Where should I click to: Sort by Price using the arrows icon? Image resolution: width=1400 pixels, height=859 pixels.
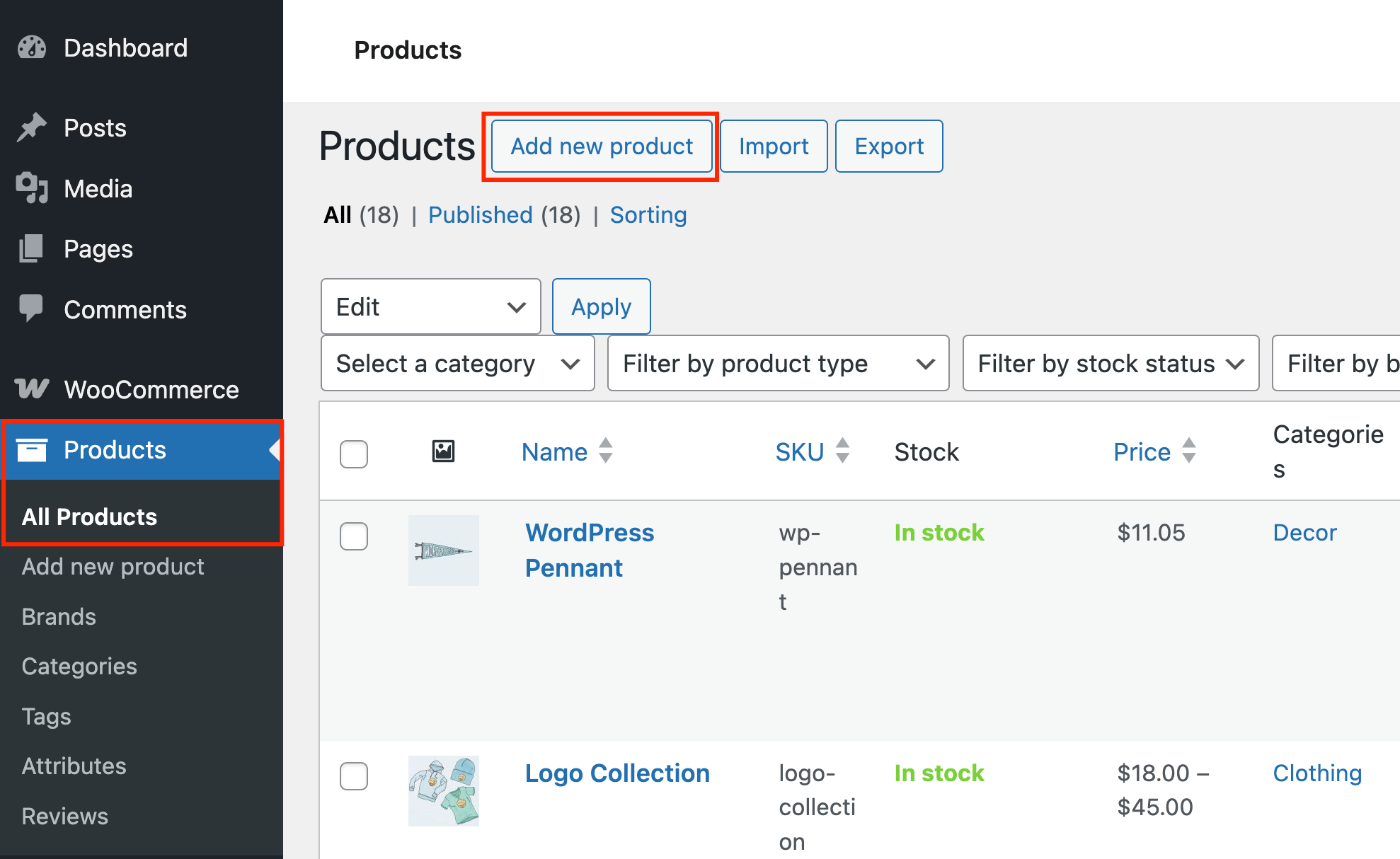[x=1189, y=451]
